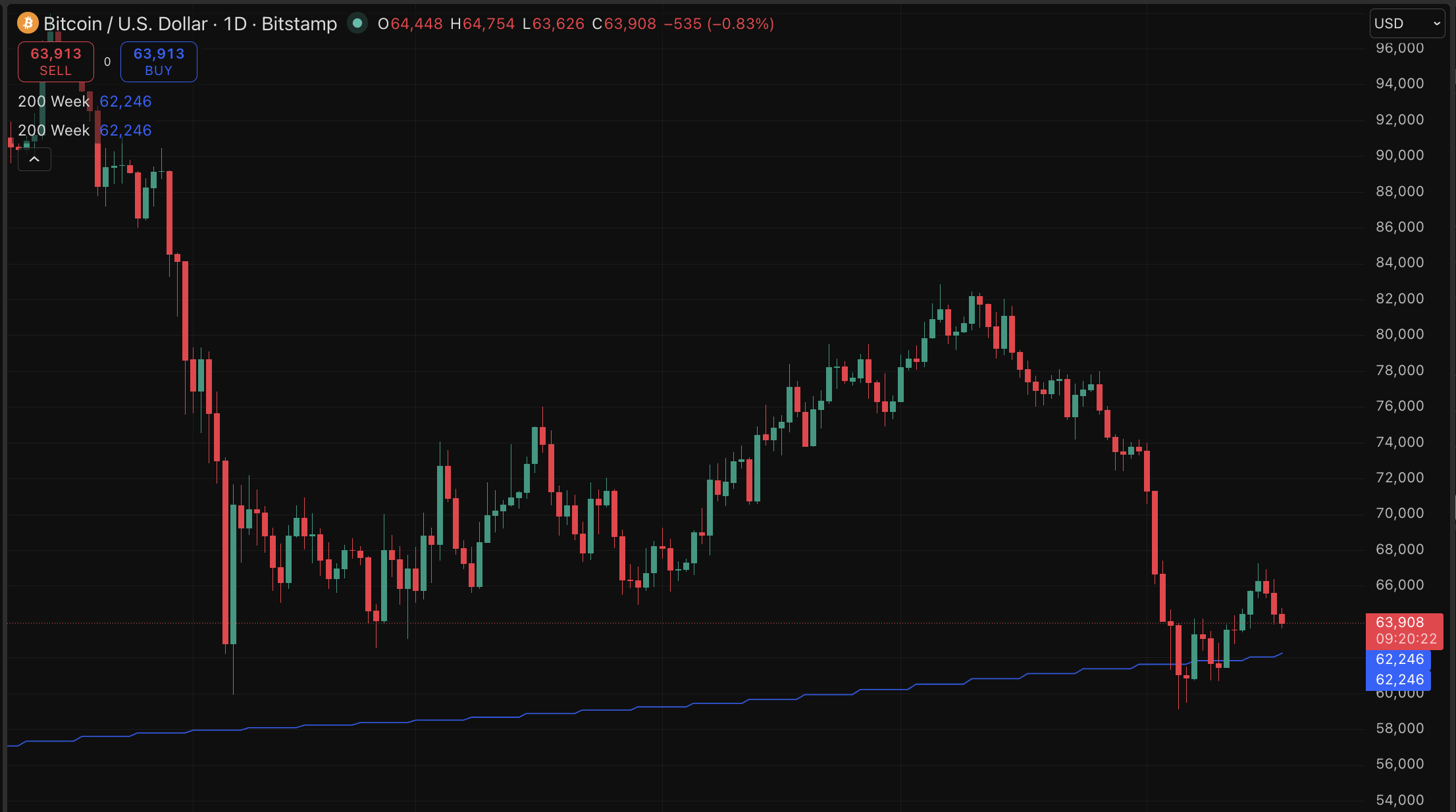This screenshot has height=812, width=1456.
Task: Click the 80,000 price axis label
Action: (x=1400, y=334)
